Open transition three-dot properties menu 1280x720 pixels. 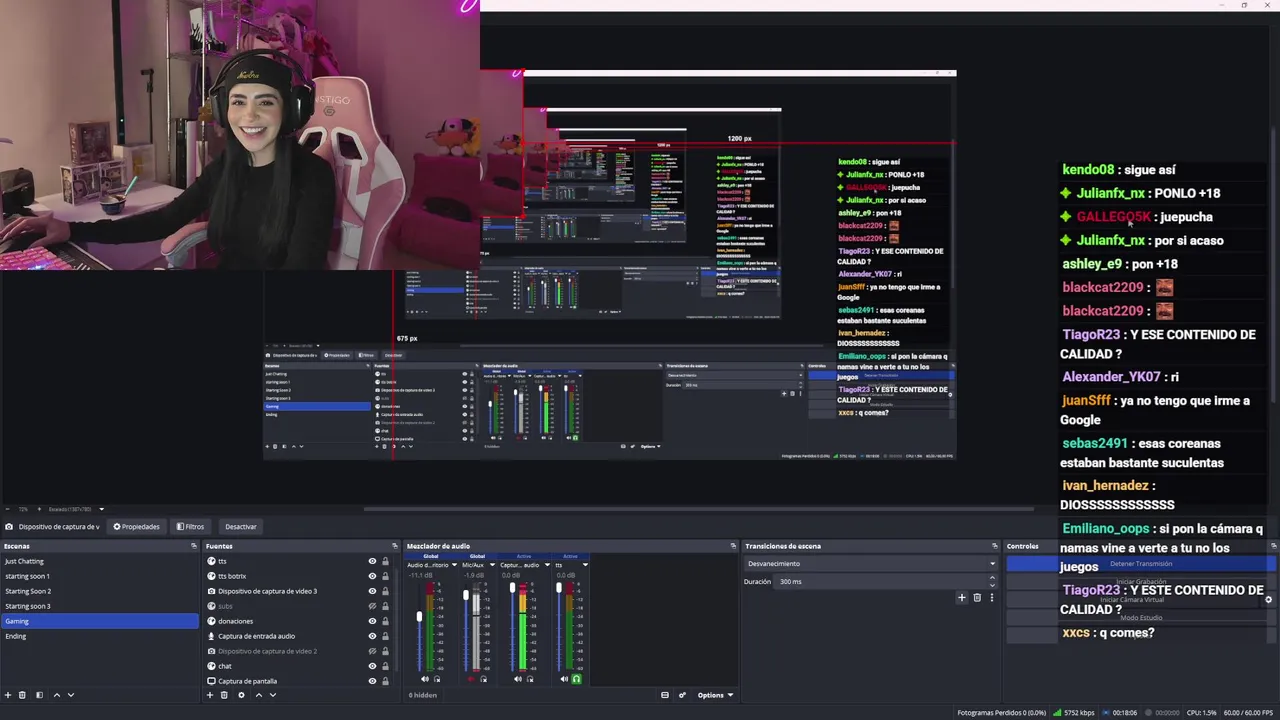991,598
